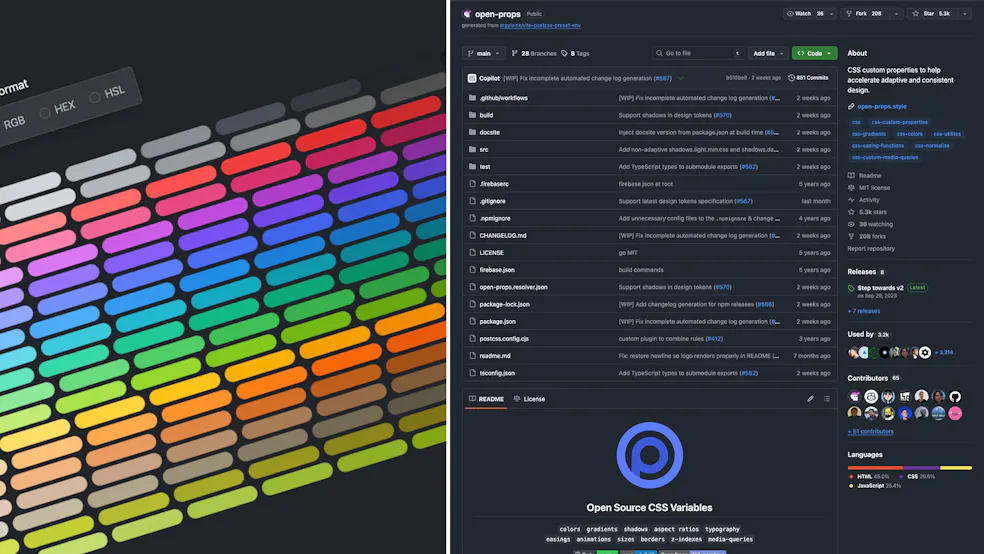This screenshot has height=554, width=984.
Task: Open the CHANGELOG.md file
Action: (503, 235)
